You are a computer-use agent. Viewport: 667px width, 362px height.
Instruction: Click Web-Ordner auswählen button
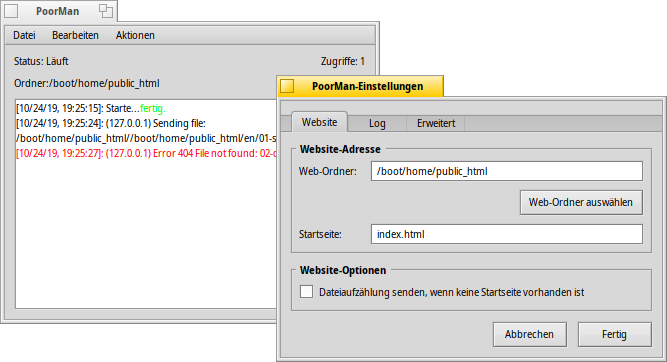(581, 202)
